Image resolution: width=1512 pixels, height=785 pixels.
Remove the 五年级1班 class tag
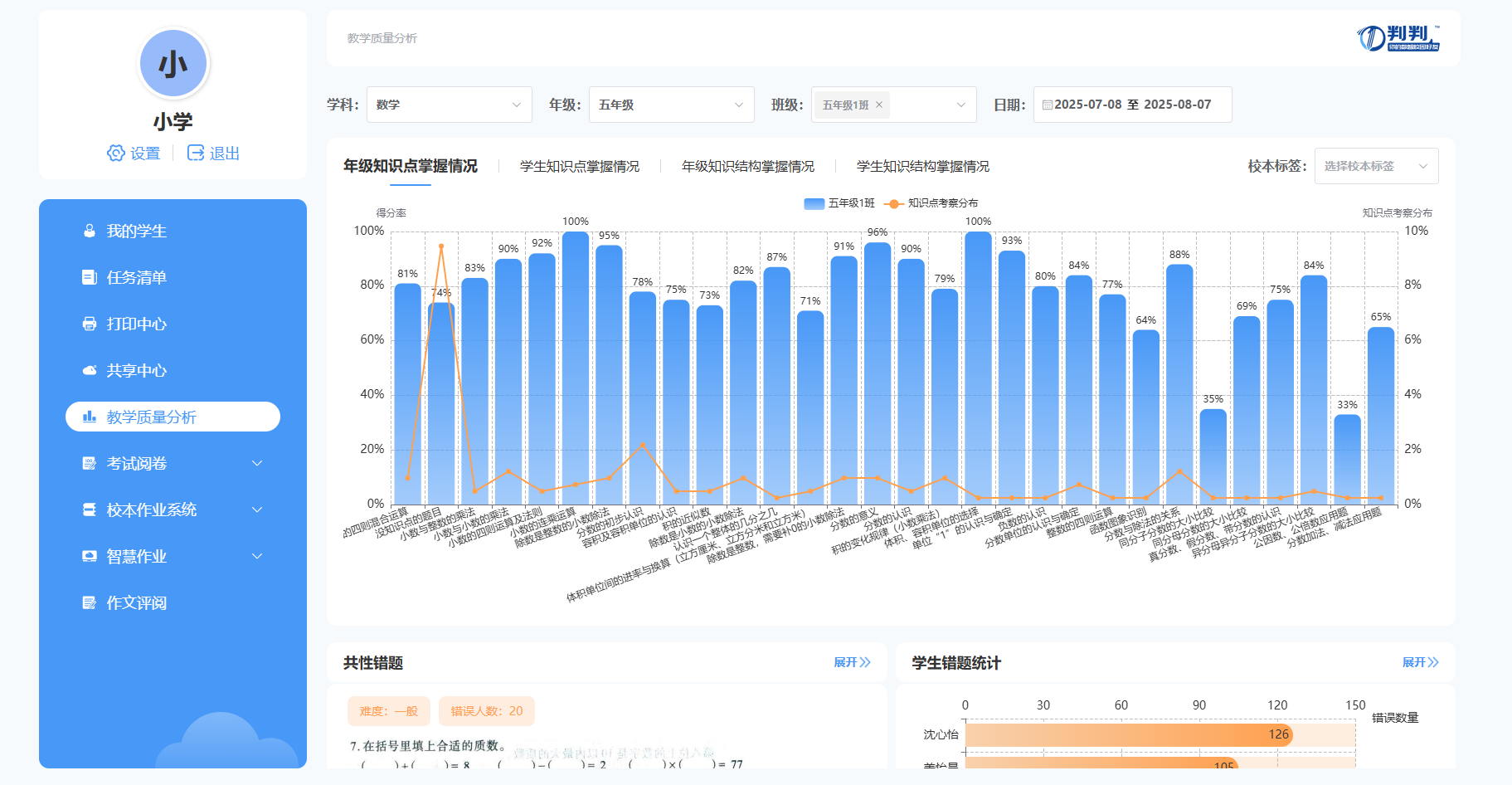click(879, 105)
